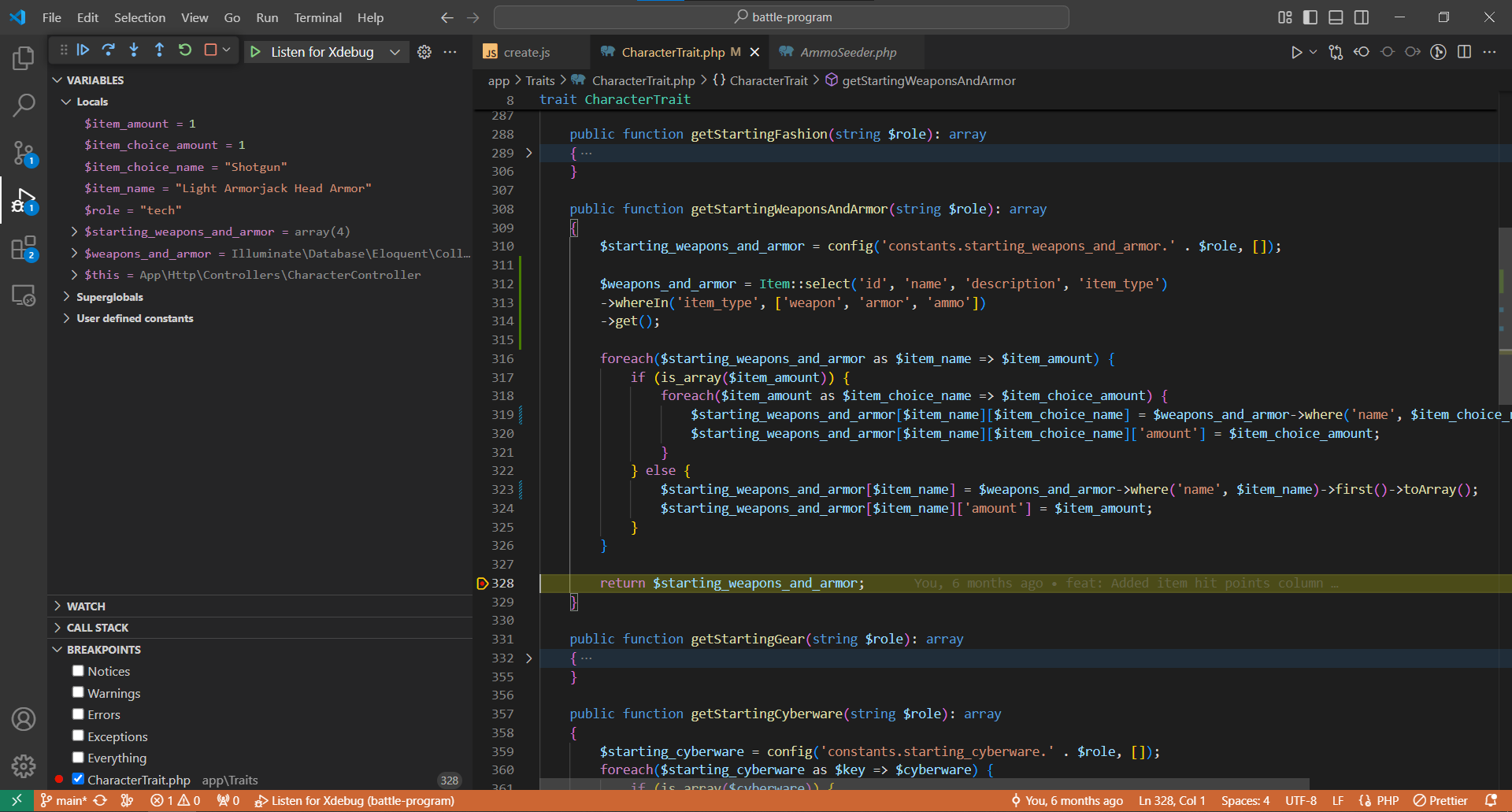
Task: Restart the debug session
Action: click(x=185, y=50)
